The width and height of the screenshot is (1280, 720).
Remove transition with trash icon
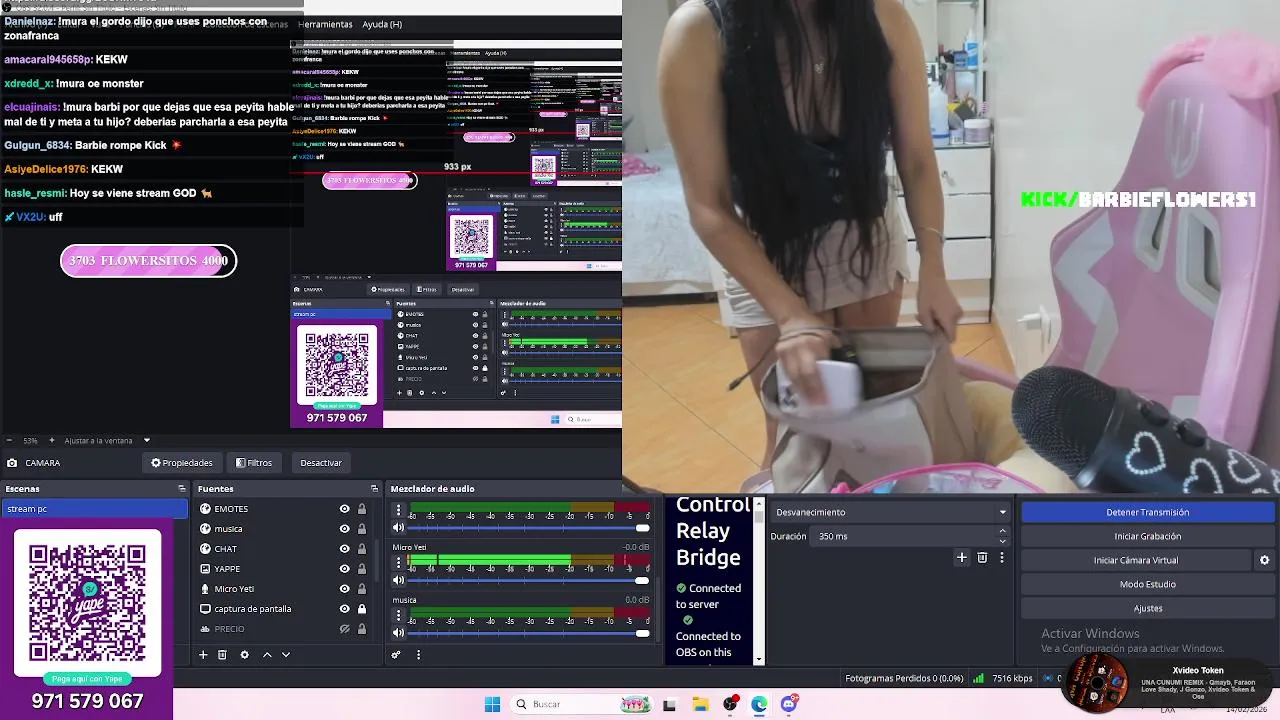tap(982, 558)
